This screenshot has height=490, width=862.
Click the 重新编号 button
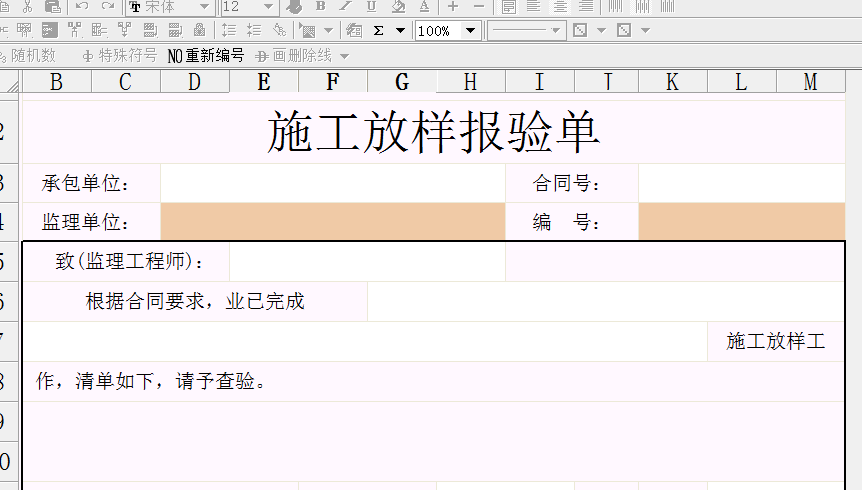205,56
